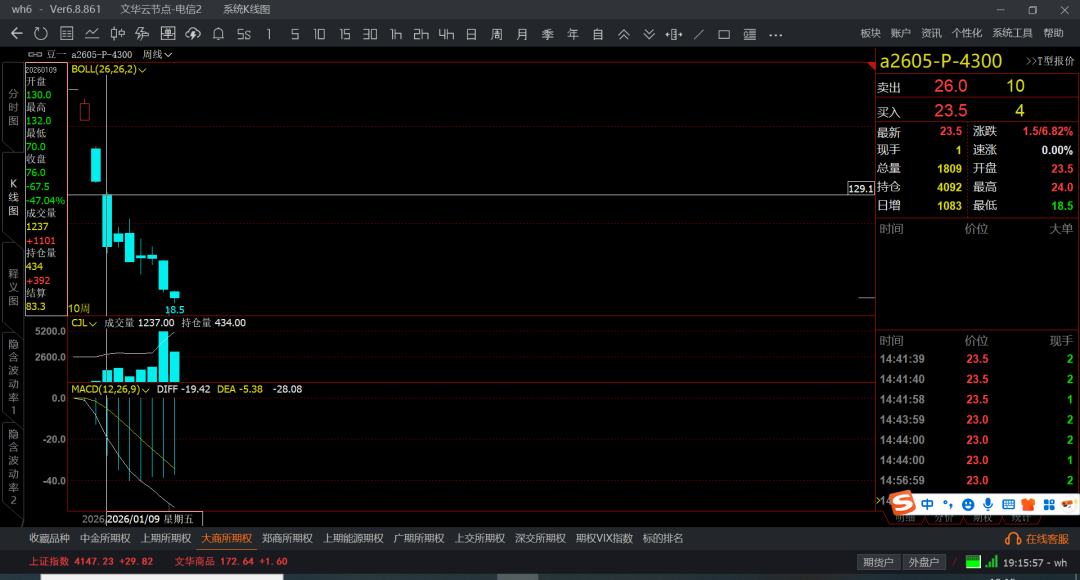Image resolution: width=1080 pixels, height=580 pixels.
Task: Open the 资讯 menu
Action: tap(931, 33)
